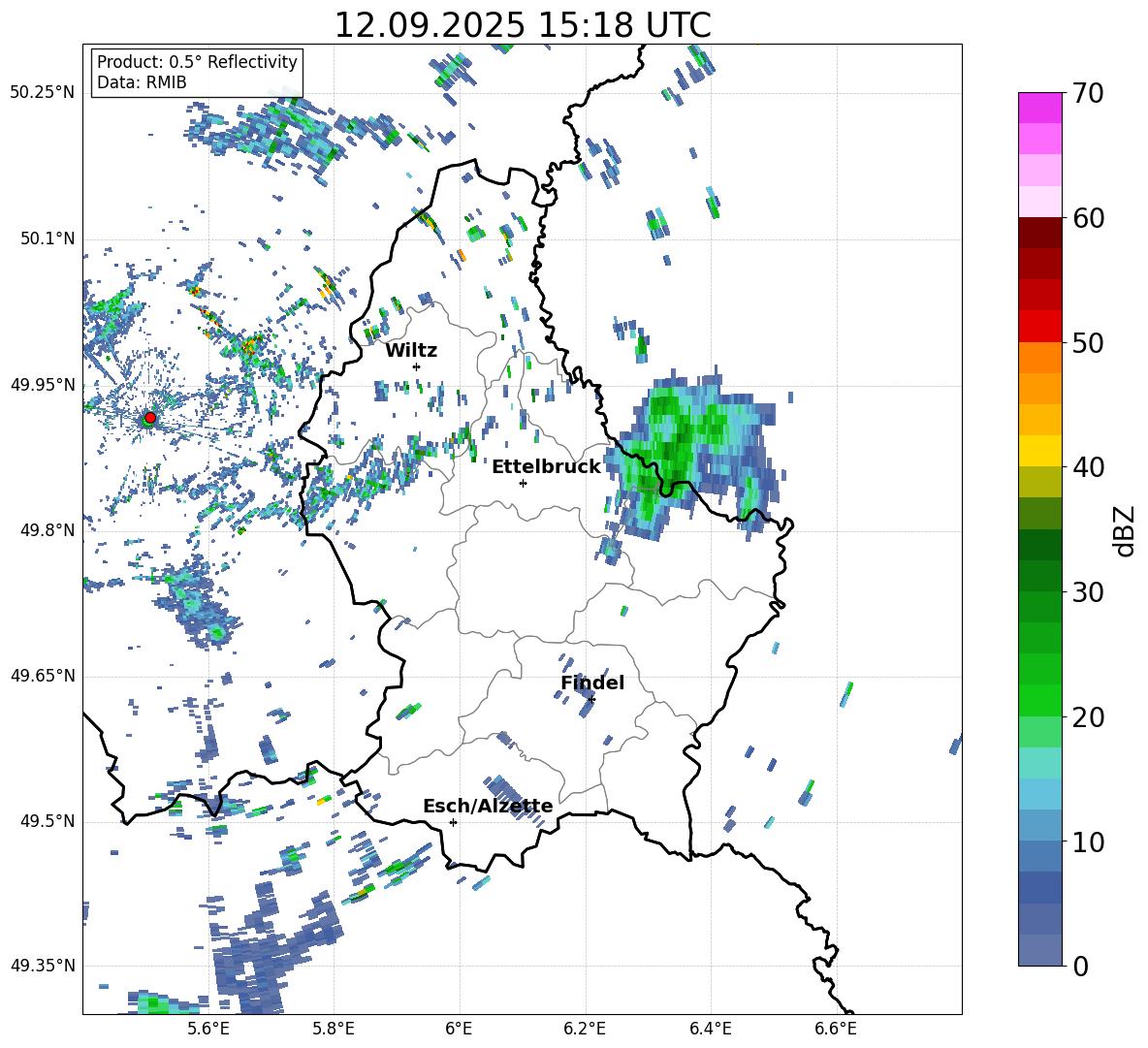Click the yellow colorbar segment at 40
This screenshot has width=1148, height=1048.
[x=1039, y=451]
